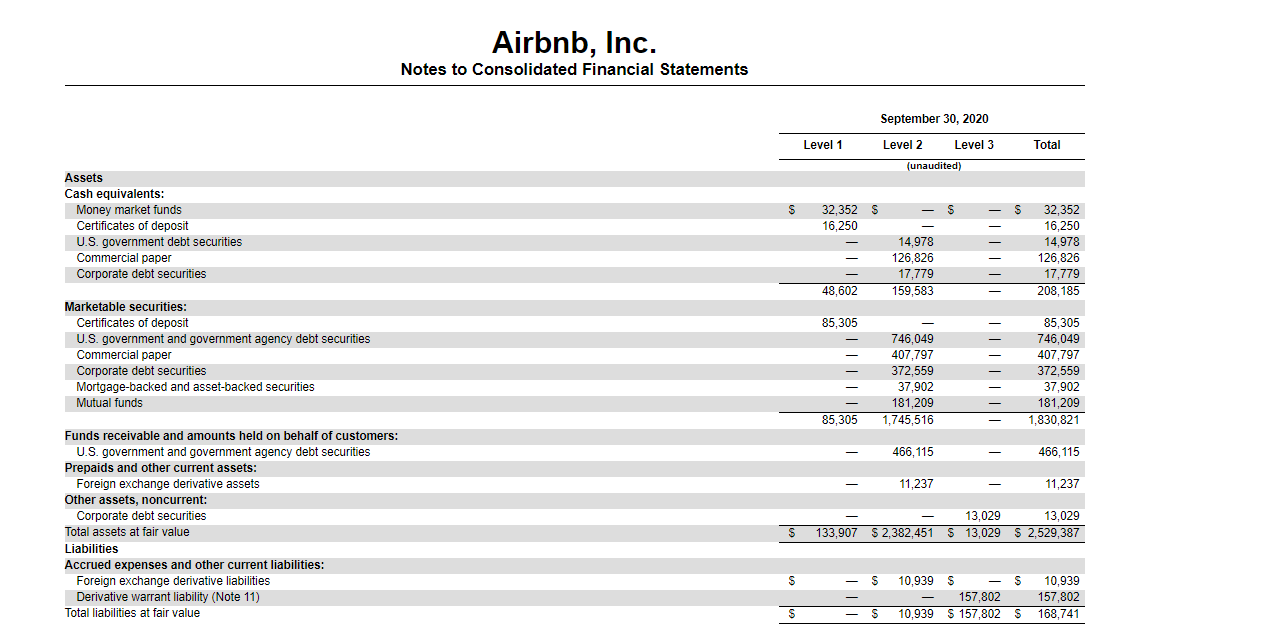
Task: Select the 'Level 1' column header
Action: [823, 145]
